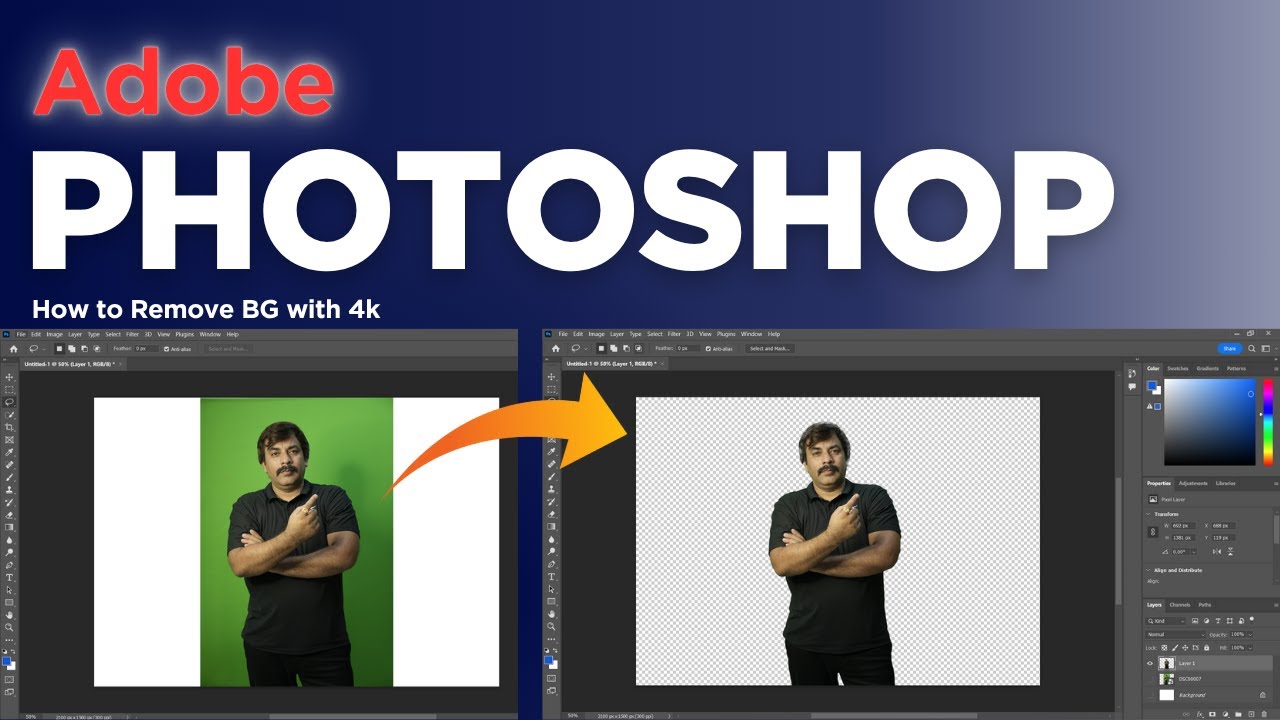Click the blue Share button

click(1229, 348)
